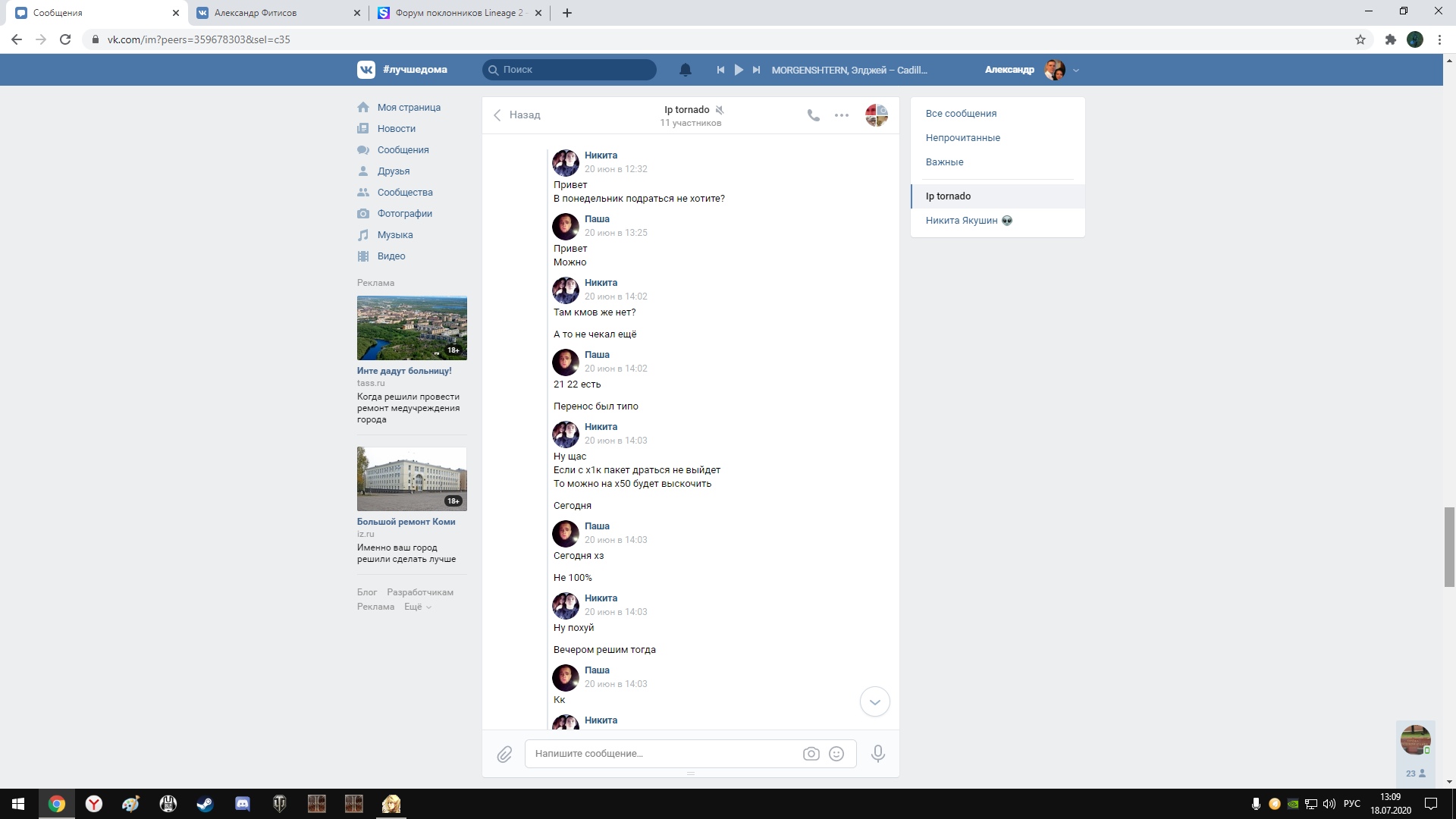
Task: Click the microphone voice message icon
Action: coord(878,754)
